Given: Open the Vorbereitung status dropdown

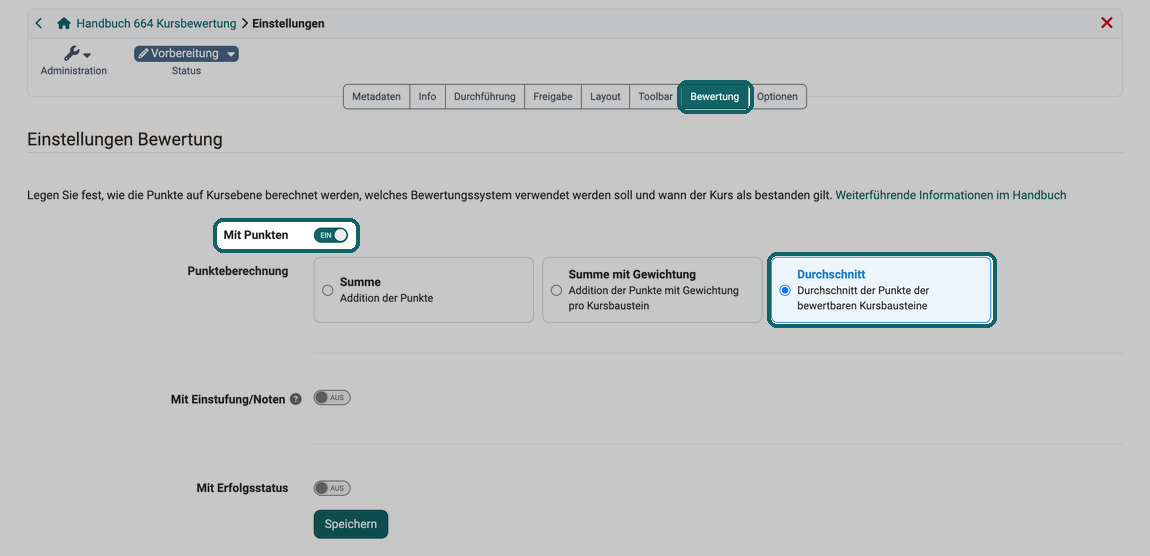Looking at the screenshot, I should (x=186, y=54).
